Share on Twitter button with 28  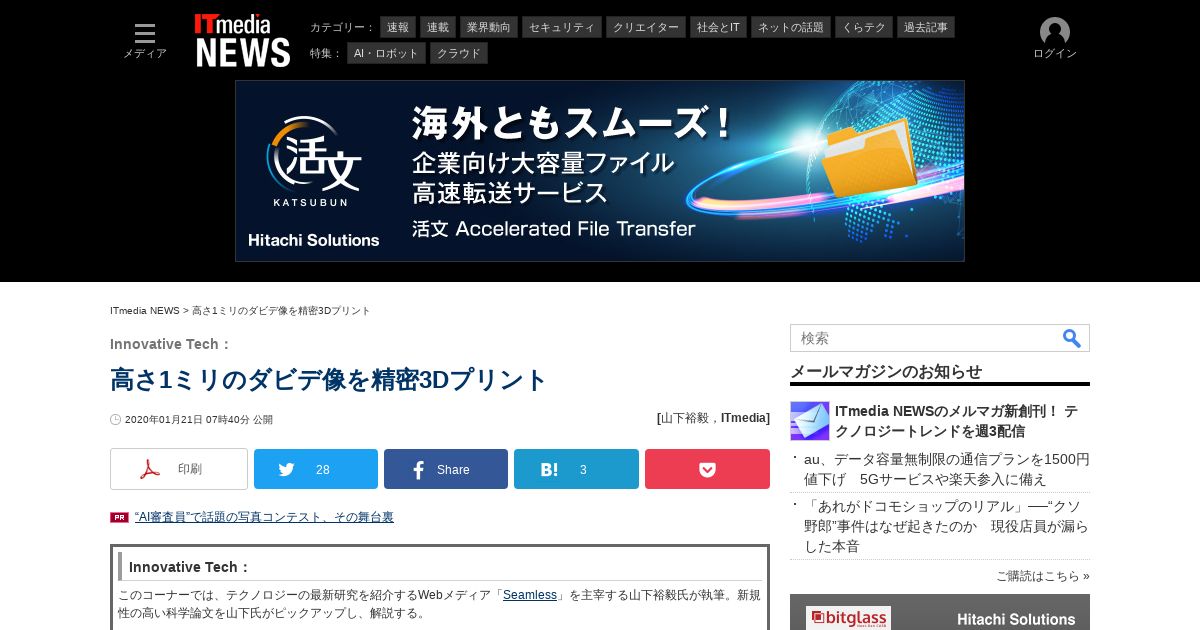coord(316,469)
